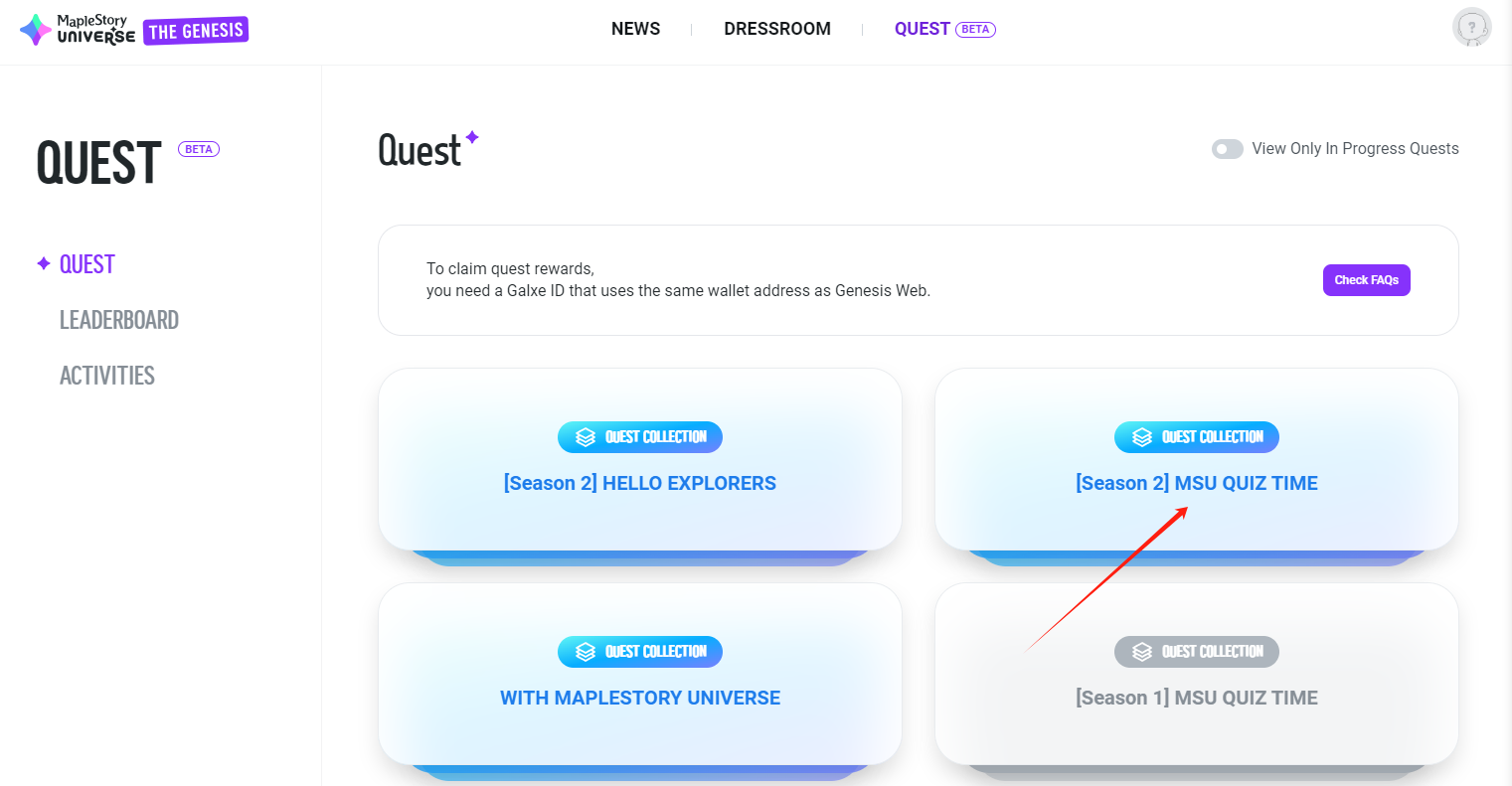
Task: Click the MapleStory Universe star logo
Action: (36, 30)
